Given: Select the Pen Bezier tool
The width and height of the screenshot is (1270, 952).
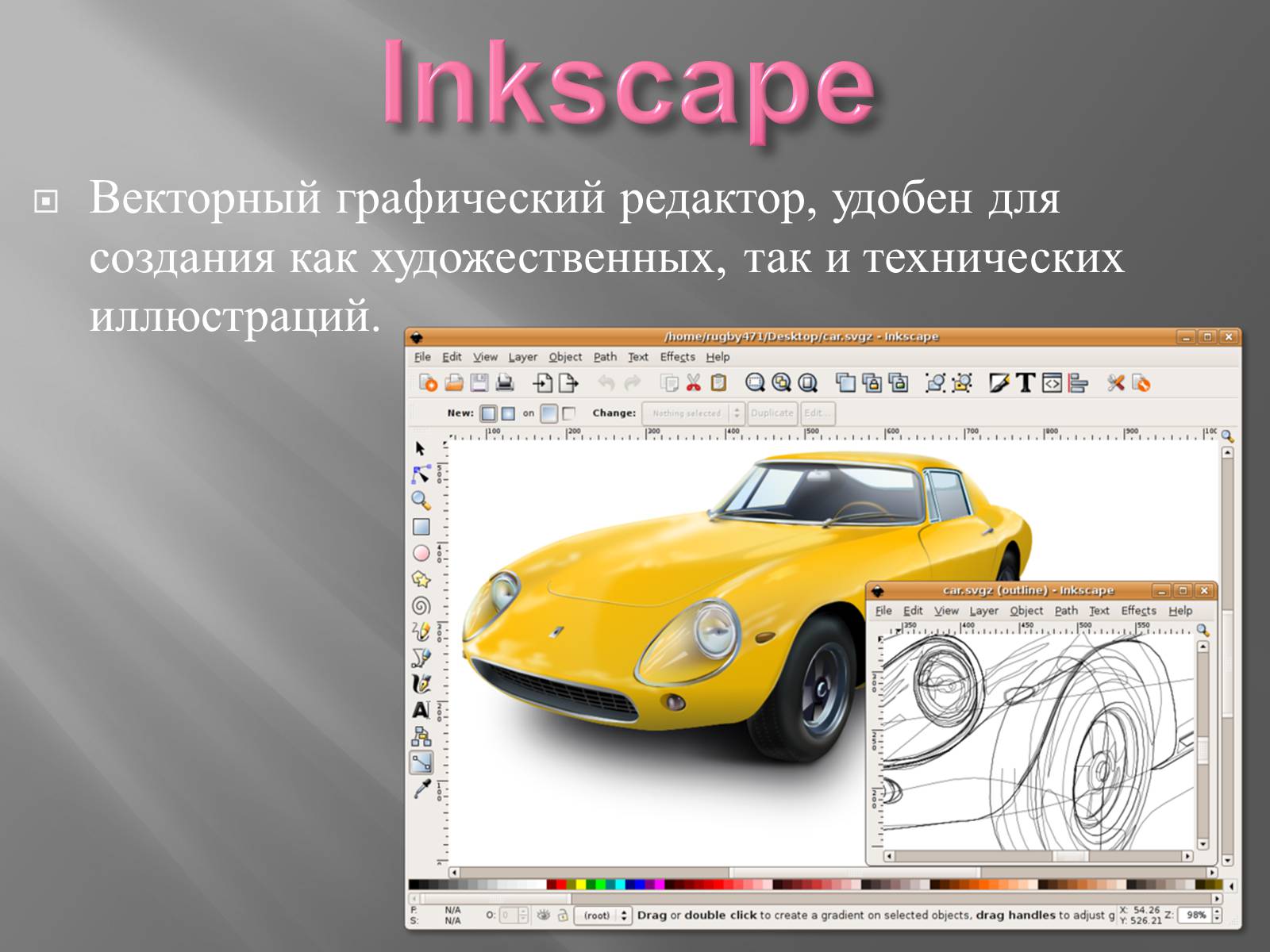Looking at the screenshot, I should [421, 658].
